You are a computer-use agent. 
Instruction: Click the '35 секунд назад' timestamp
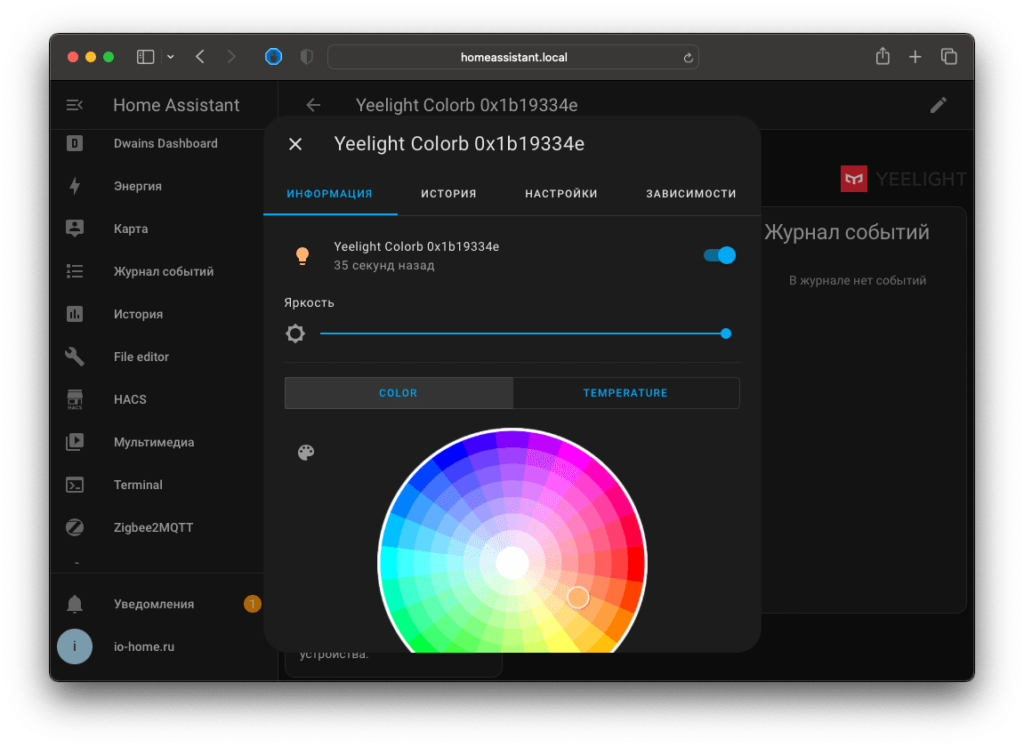tap(384, 266)
